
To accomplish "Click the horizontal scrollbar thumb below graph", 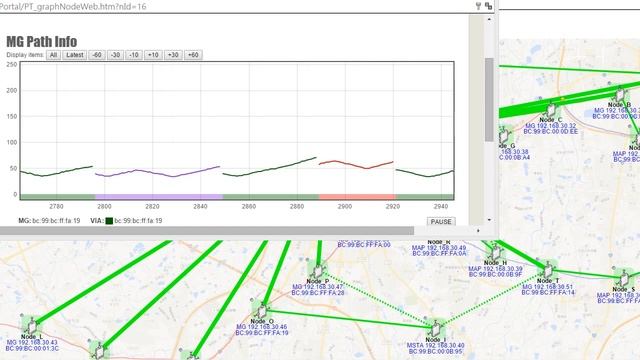I will [x=207, y=231].
